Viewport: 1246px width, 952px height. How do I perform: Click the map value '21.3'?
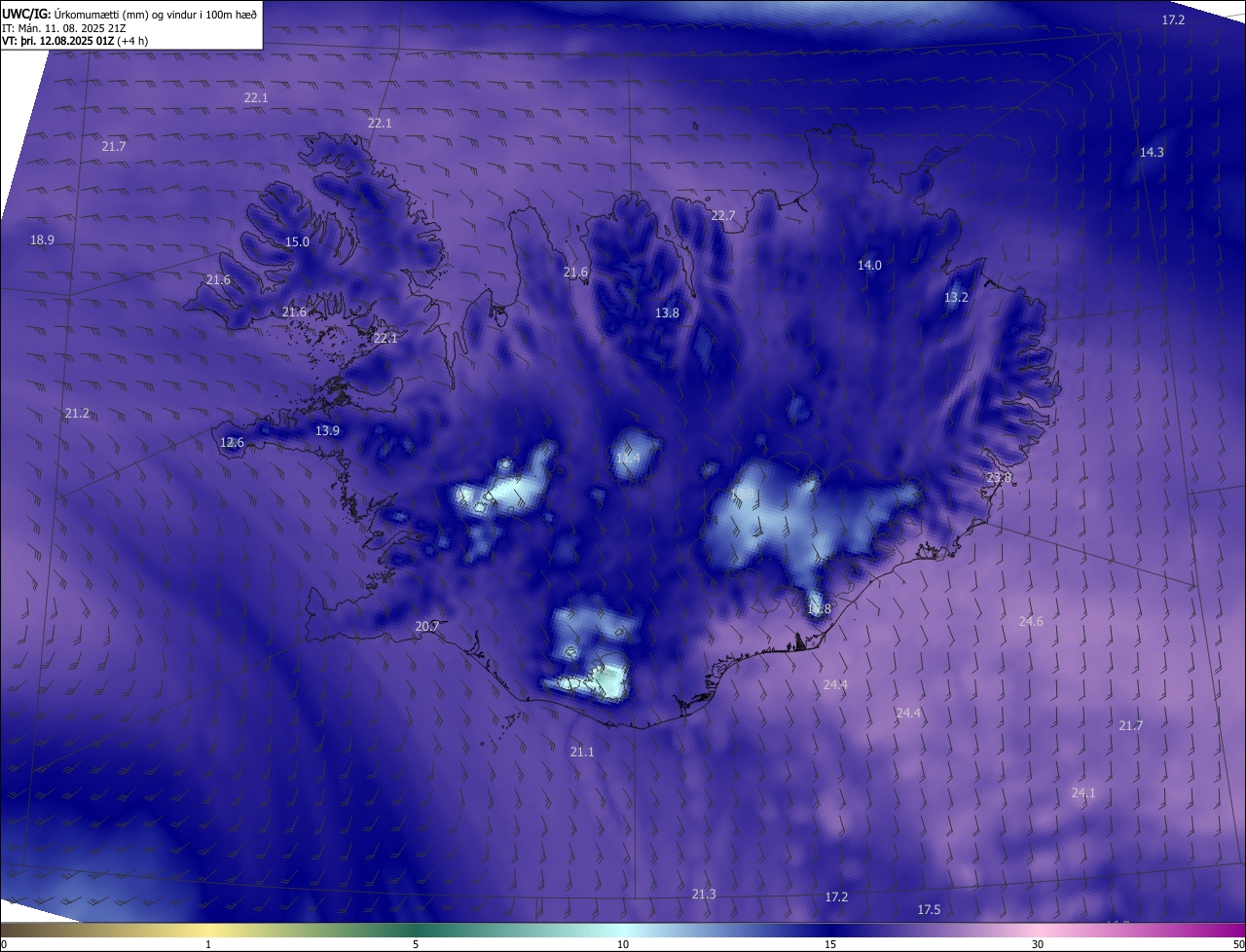pos(704,894)
